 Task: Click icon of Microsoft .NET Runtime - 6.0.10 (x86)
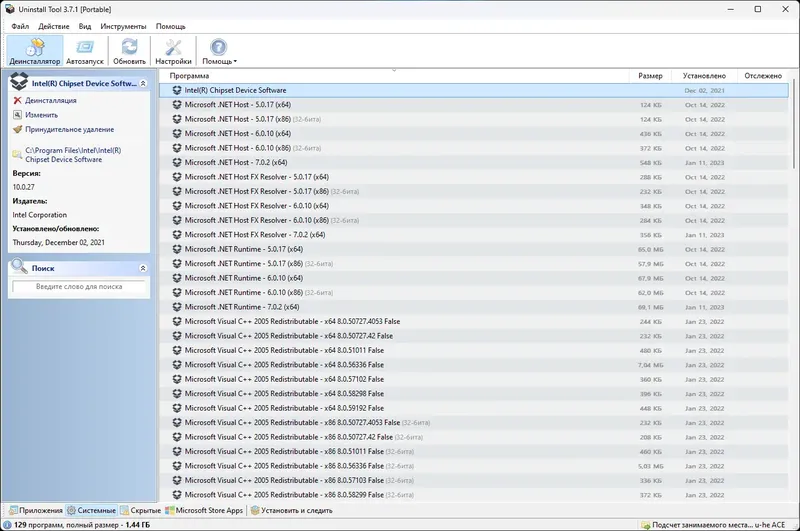(x=177, y=292)
